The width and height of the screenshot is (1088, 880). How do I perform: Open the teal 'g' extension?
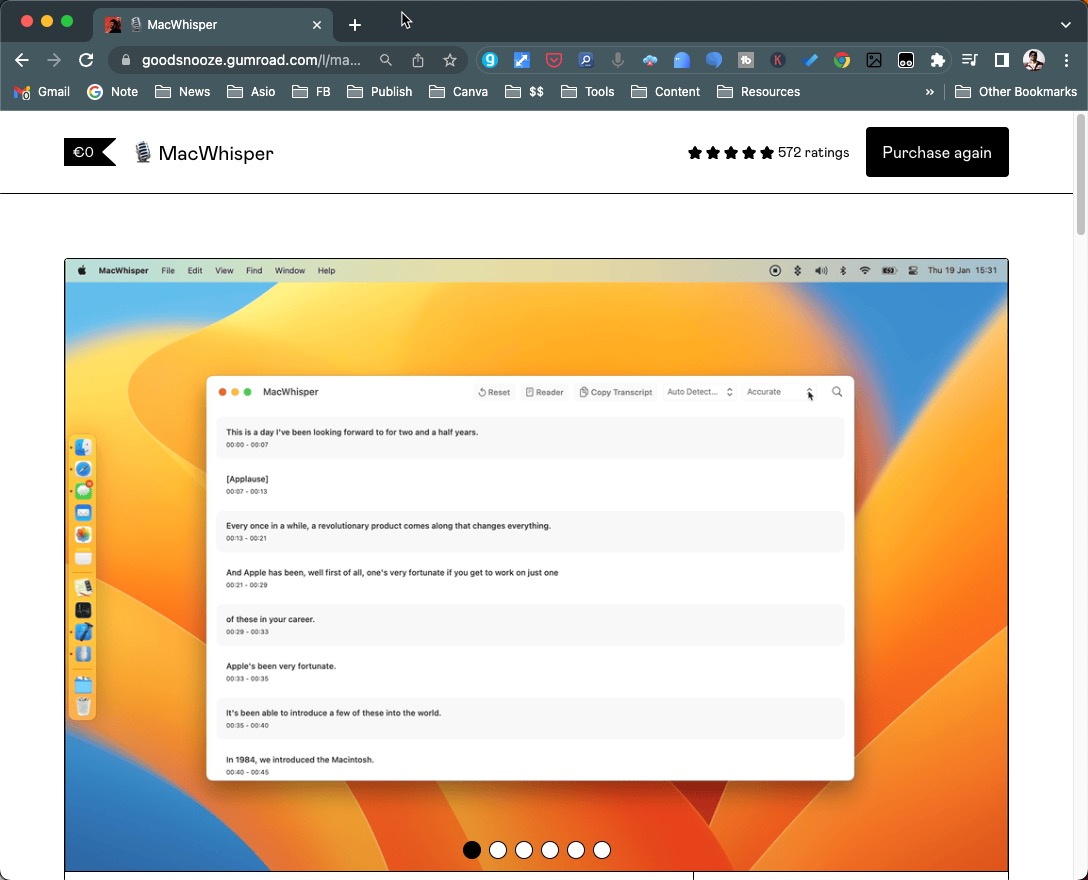(x=490, y=60)
